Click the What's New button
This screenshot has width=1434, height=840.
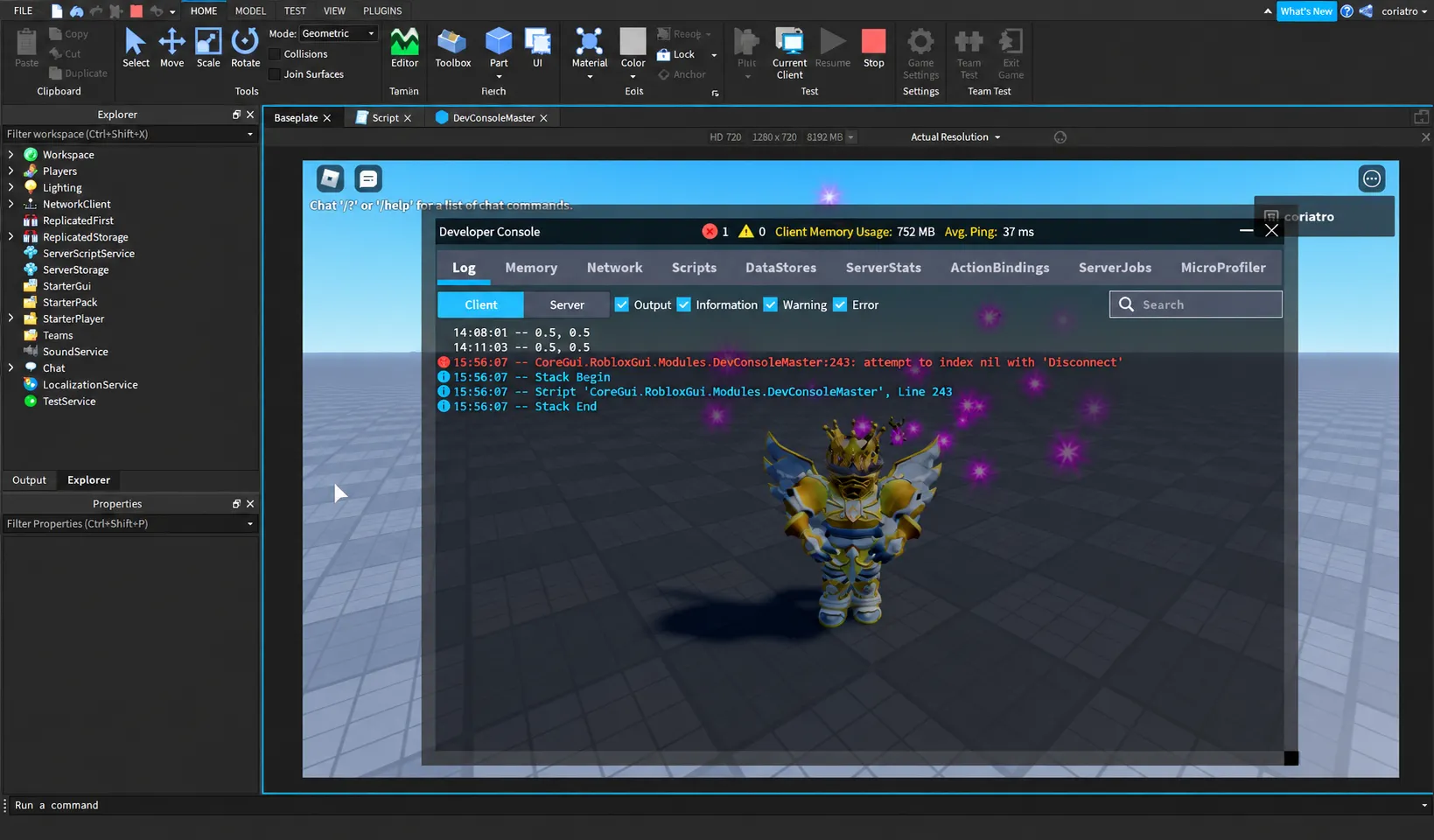point(1305,11)
